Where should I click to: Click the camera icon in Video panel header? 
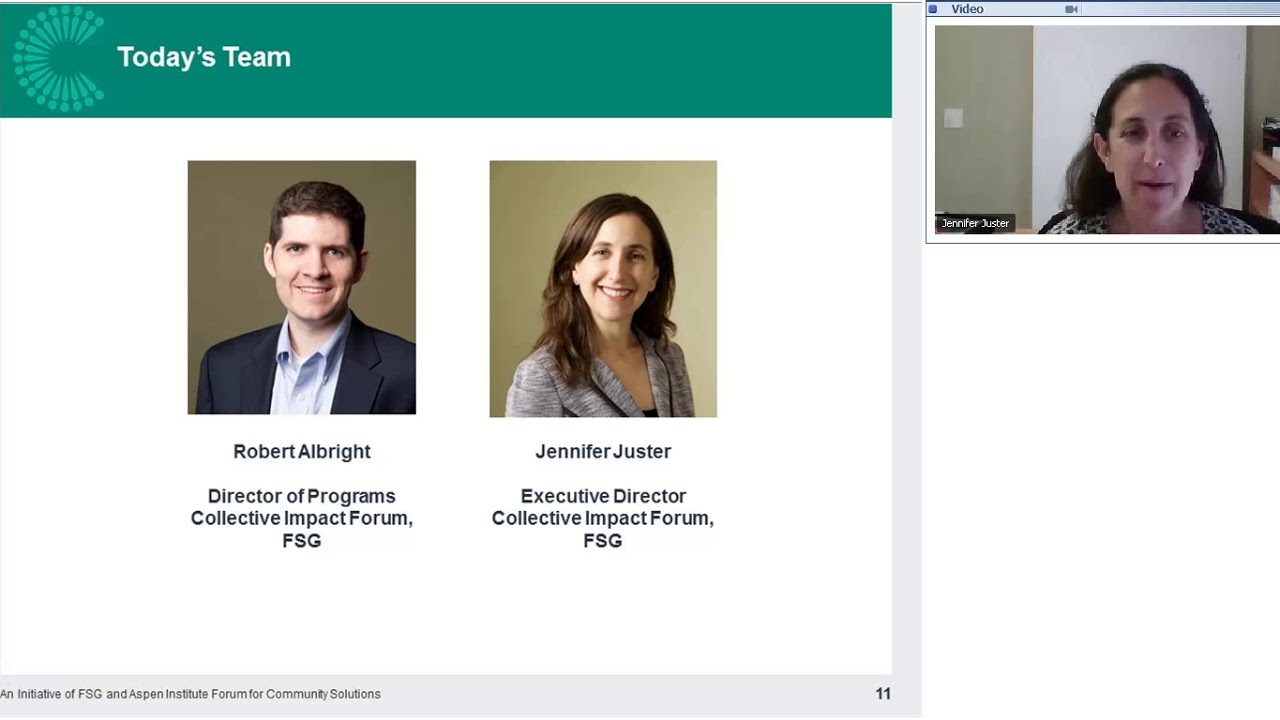[1071, 9]
